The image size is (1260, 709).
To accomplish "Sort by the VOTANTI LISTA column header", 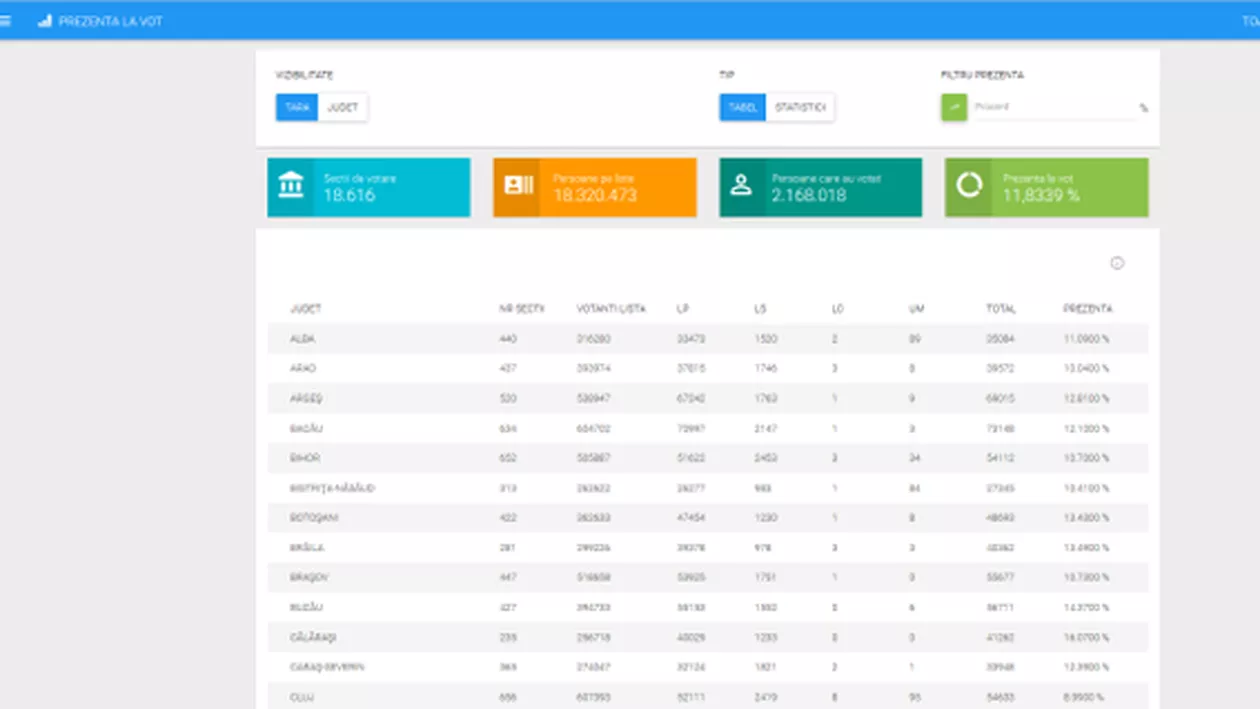I will pos(611,309).
